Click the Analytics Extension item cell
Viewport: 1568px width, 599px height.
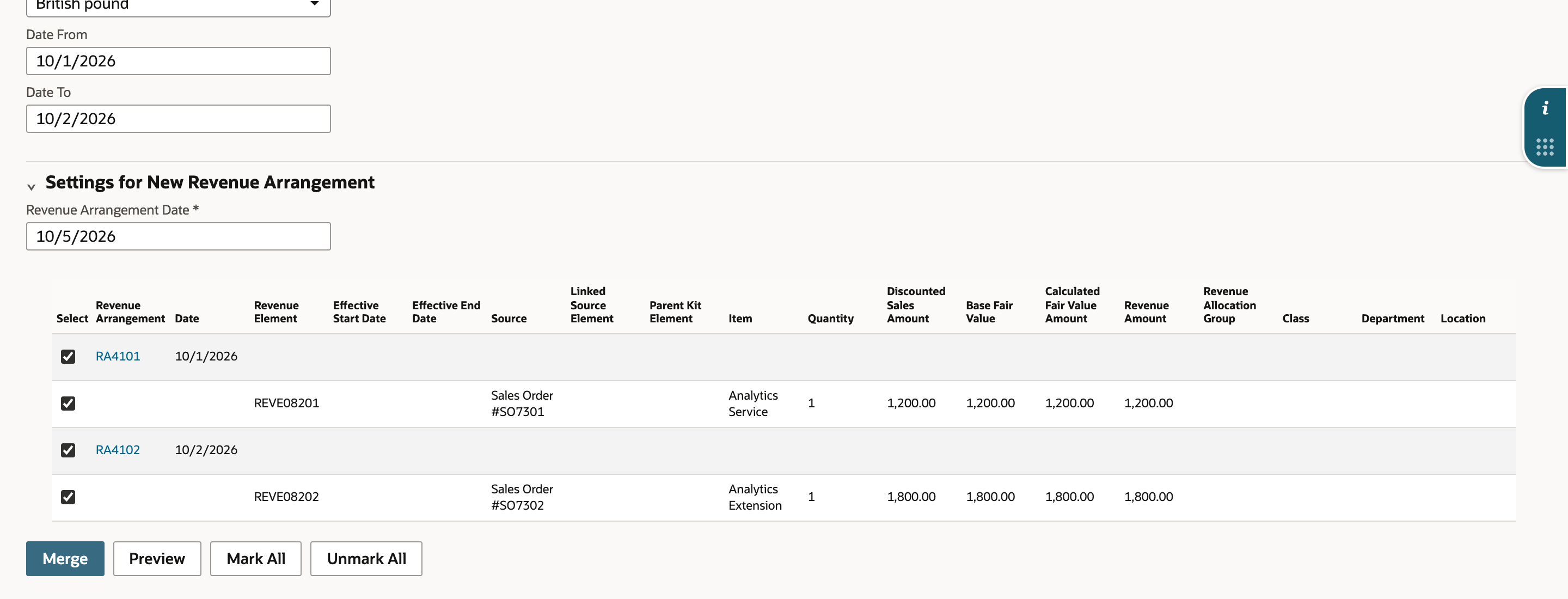(755, 497)
